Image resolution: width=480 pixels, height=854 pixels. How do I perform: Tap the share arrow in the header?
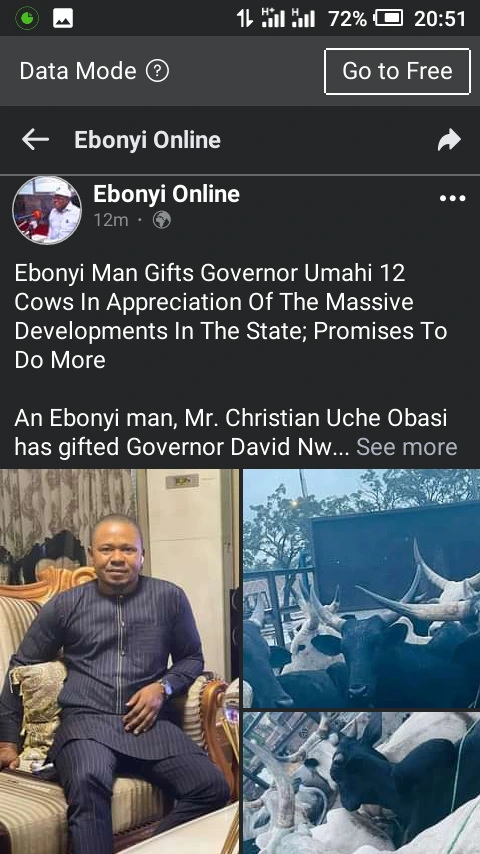click(449, 140)
